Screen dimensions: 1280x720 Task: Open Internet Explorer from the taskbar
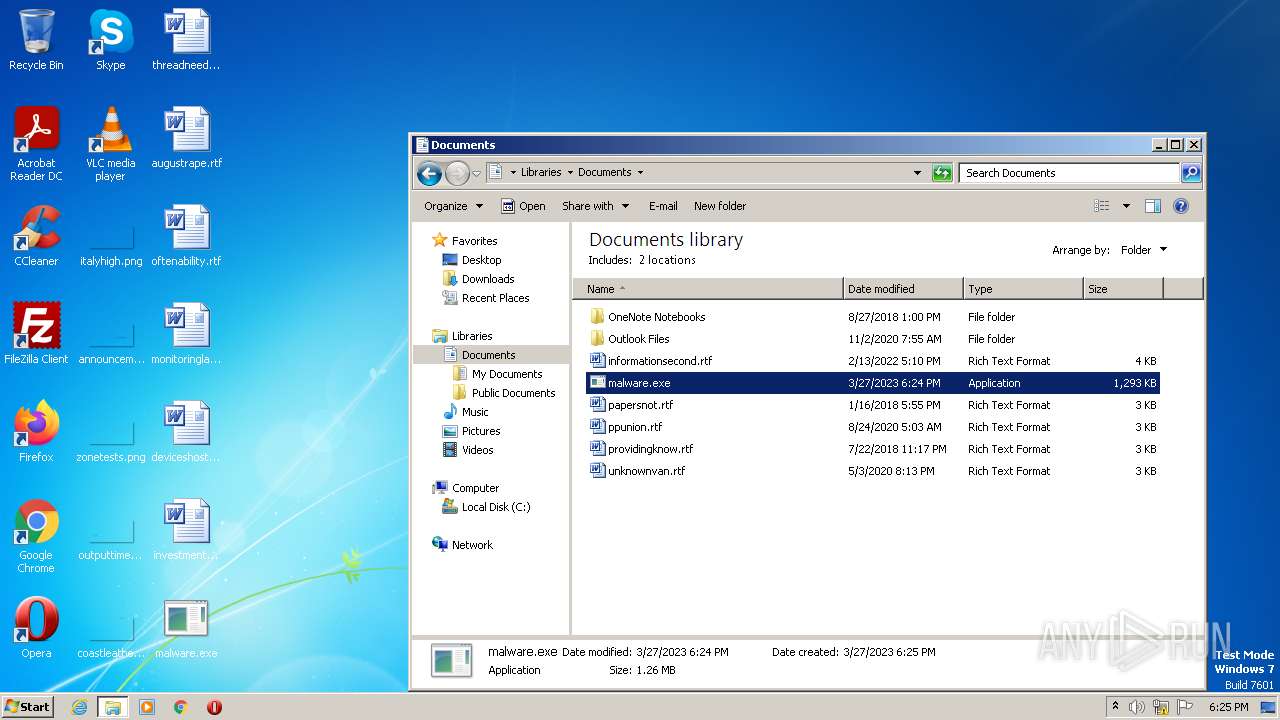click(79, 707)
